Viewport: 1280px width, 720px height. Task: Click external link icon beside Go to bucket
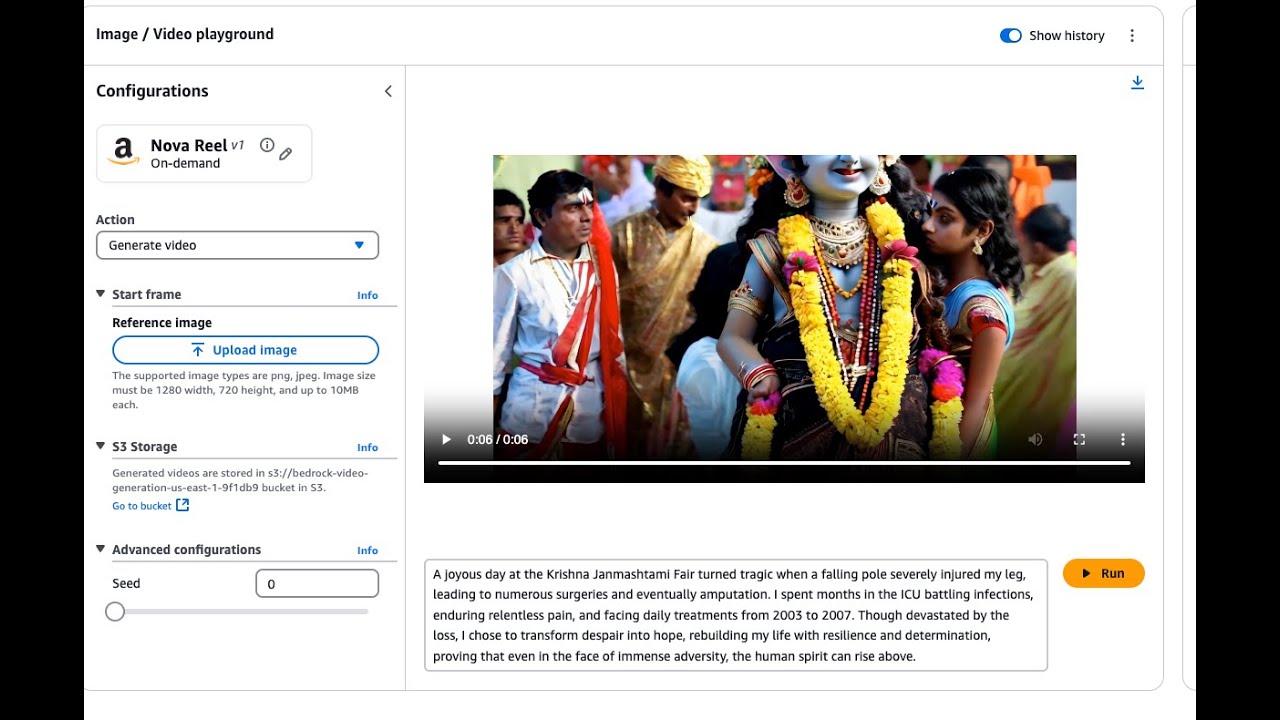pyautogui.click(x=183, y=506)
